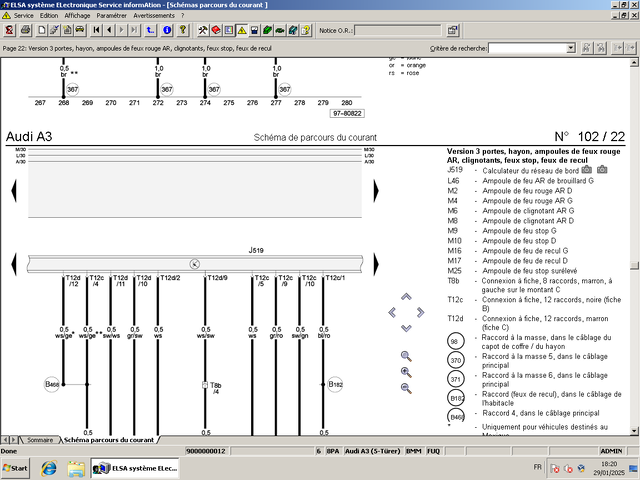Click the first camera icon beside J519
Viewport: 640px width, 480px height.
[587, 171]
